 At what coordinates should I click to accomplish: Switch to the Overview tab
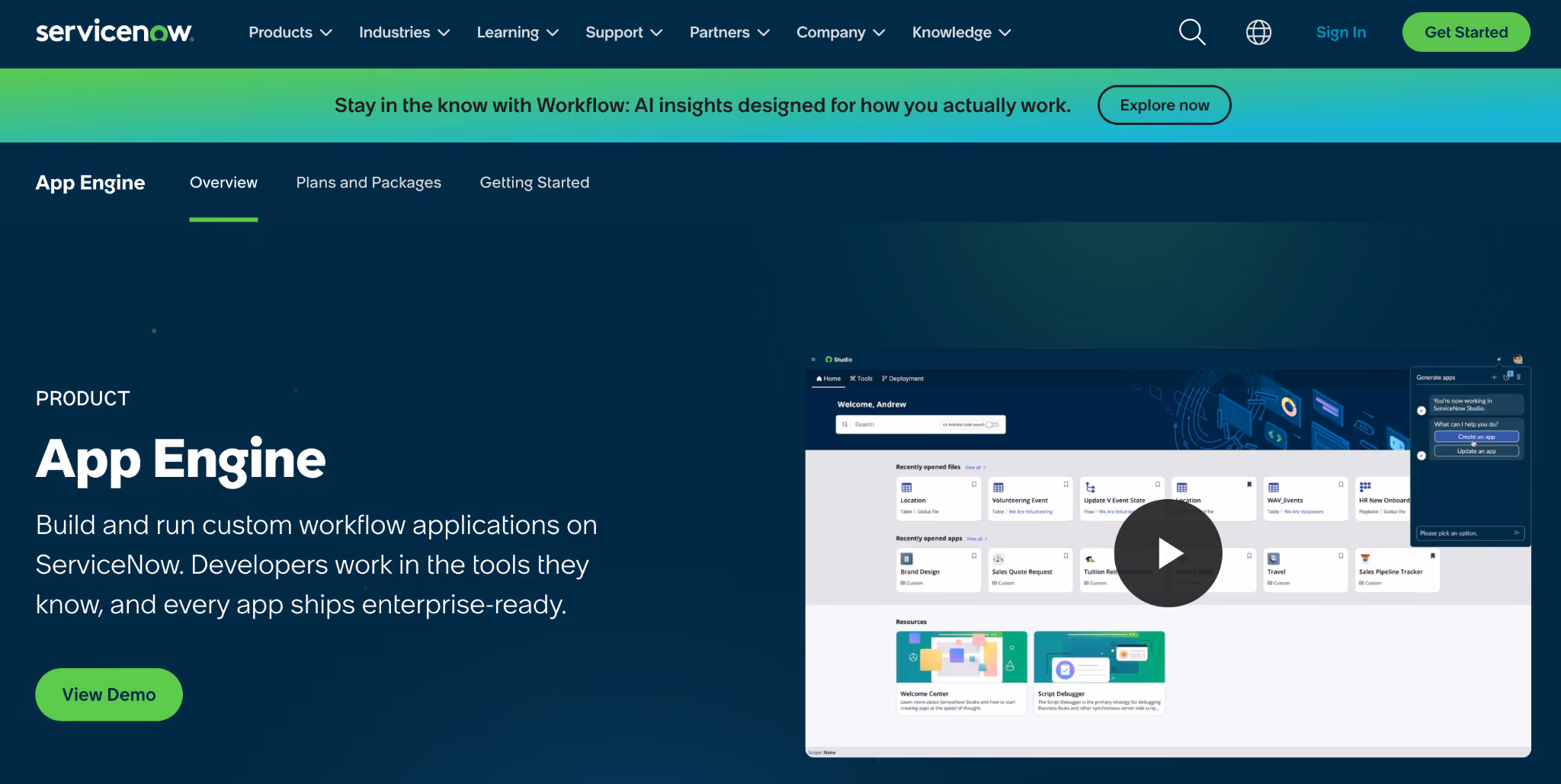point(223,183)
